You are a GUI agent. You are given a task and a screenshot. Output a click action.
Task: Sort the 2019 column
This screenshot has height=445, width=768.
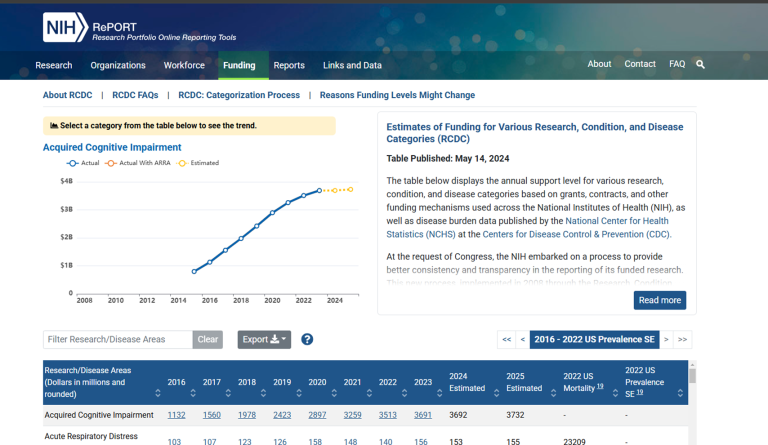tap(299, 393)
